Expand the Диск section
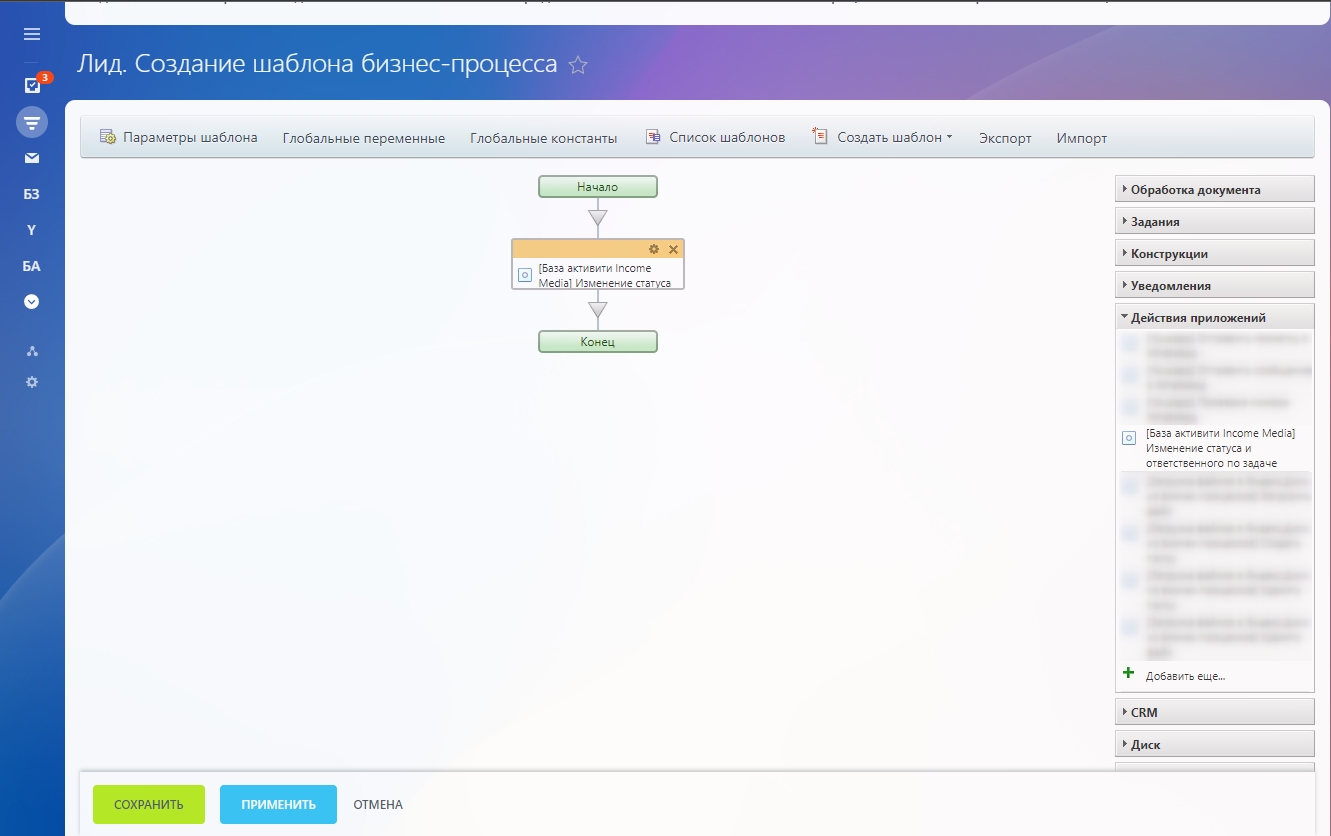The width and height of the screenshot is (1331, 836). (x=1214, y=744)
